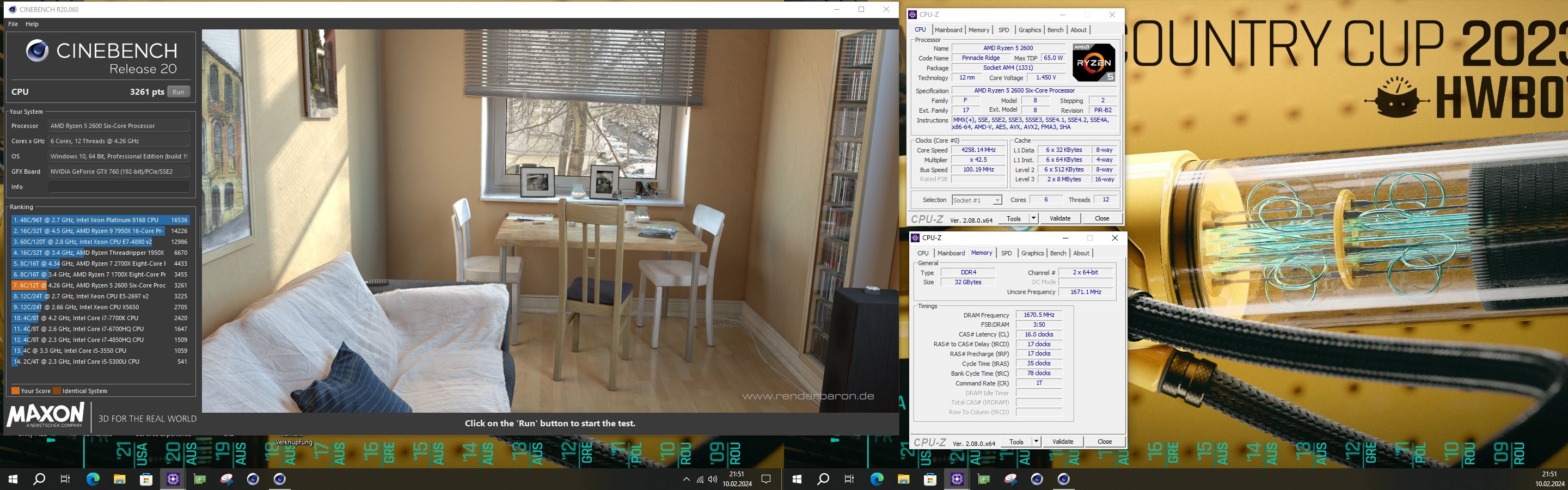Open Bench tab in lower CPU-Z window
Screen dimensions: 1568x490
point(1058,253)
